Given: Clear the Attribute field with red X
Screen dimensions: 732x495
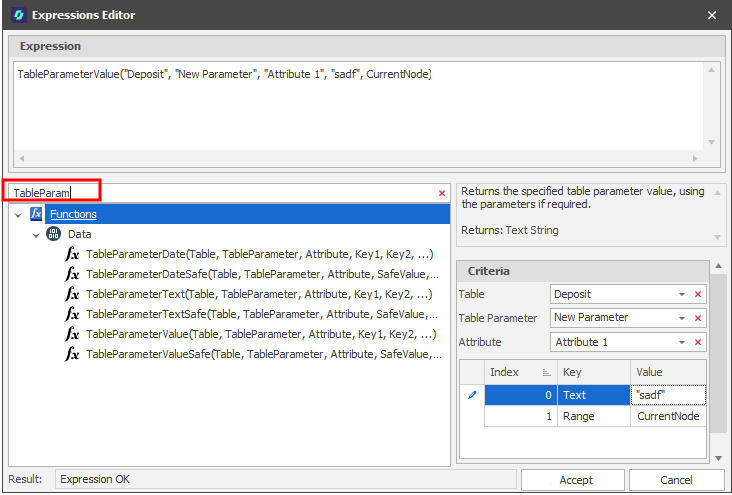Looking at the screenshot, I should pos(698,342).
